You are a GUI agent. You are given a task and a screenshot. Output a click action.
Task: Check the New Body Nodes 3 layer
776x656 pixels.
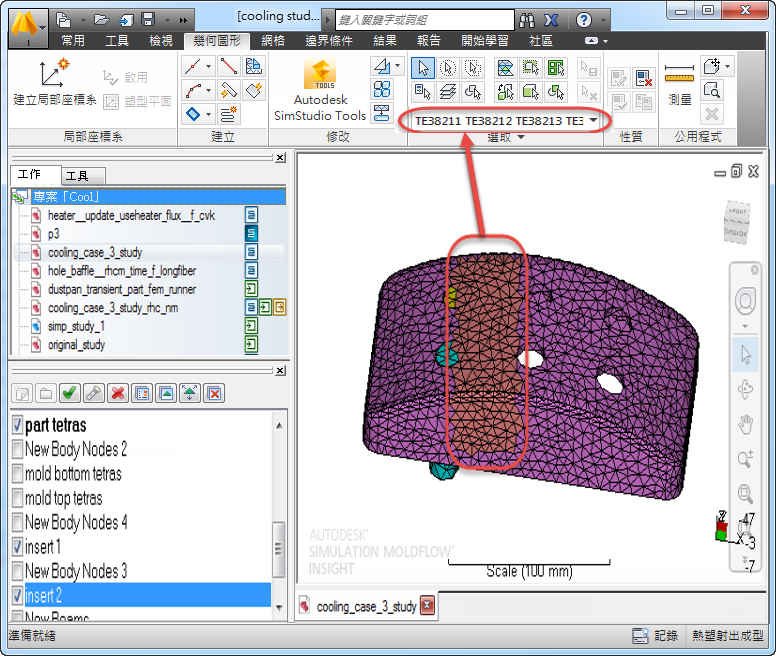pyautogui.click(x=18, y=571)
